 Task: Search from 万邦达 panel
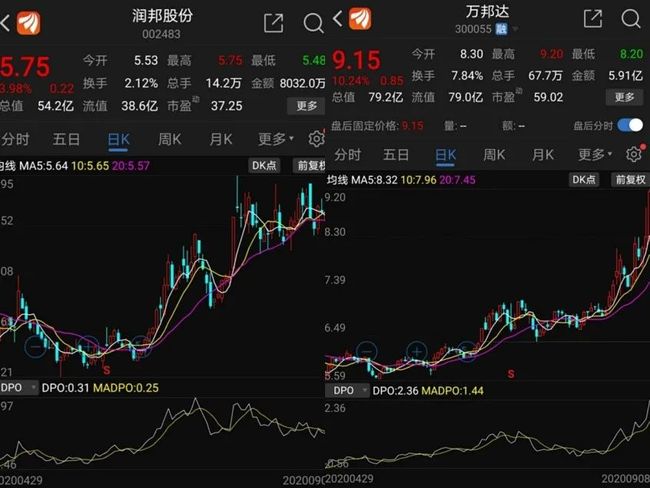[631, 19]
